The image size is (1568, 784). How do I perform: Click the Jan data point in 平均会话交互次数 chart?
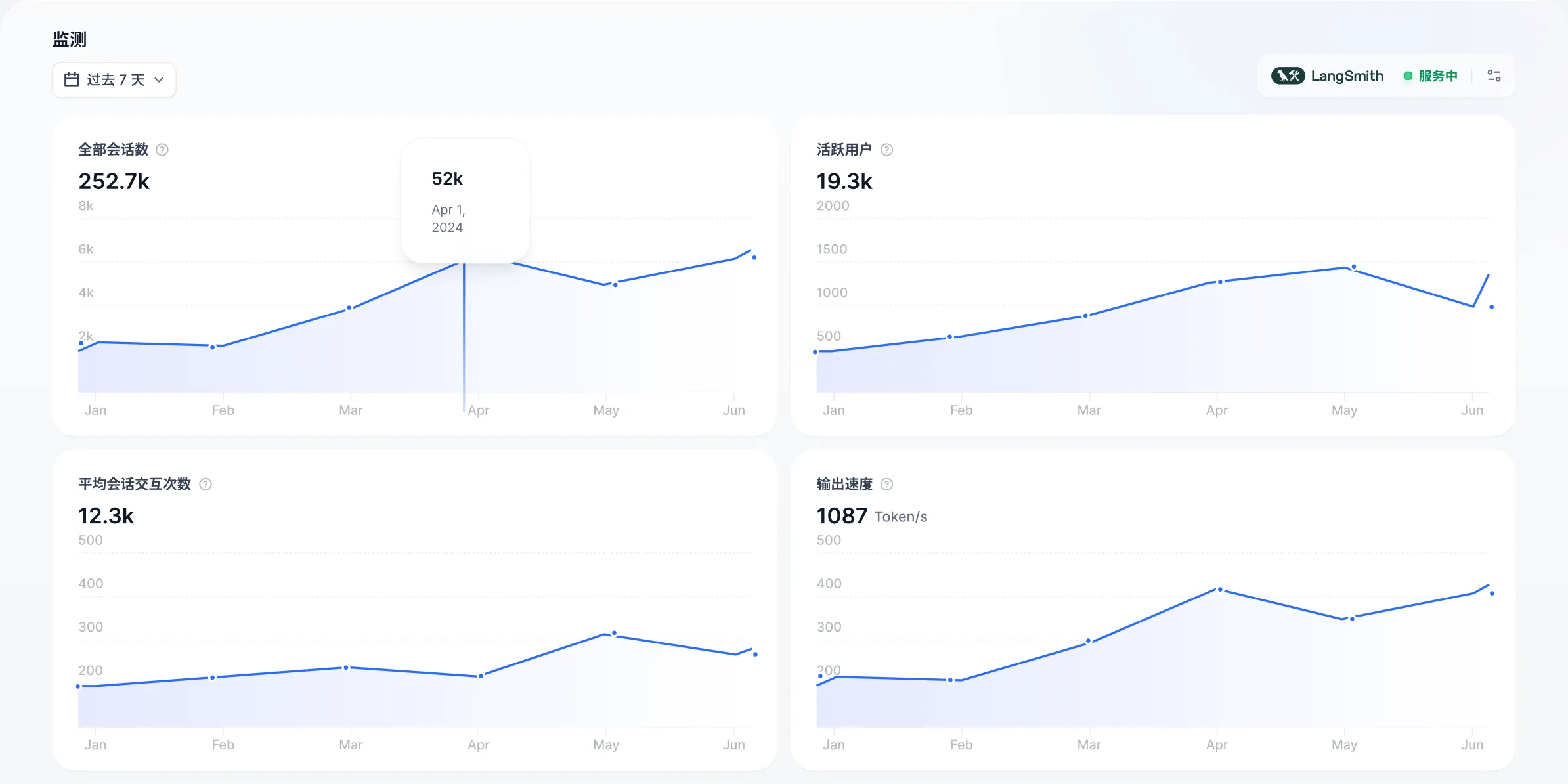tap(78, 687)
